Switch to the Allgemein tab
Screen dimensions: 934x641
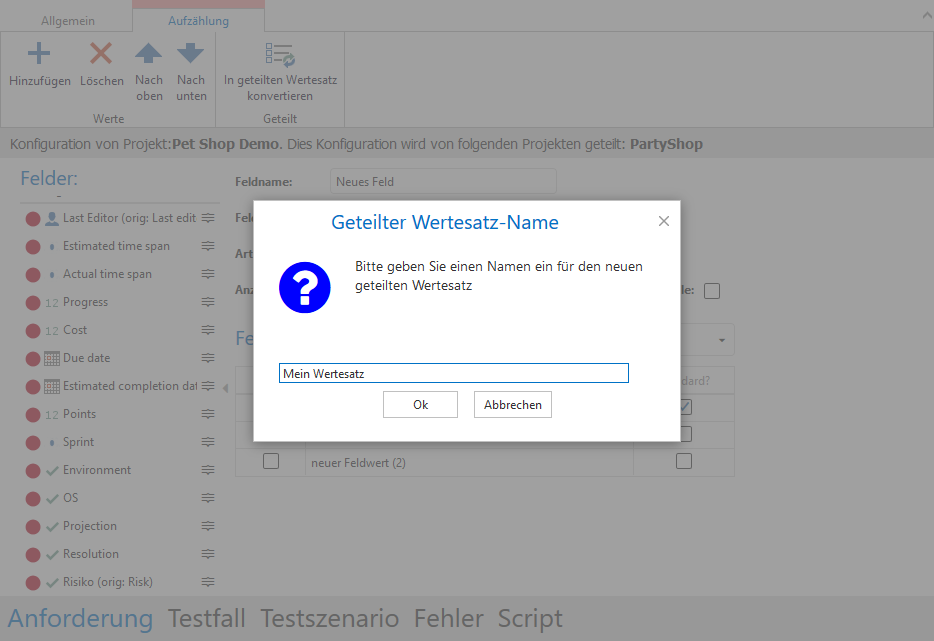point(68,20)
